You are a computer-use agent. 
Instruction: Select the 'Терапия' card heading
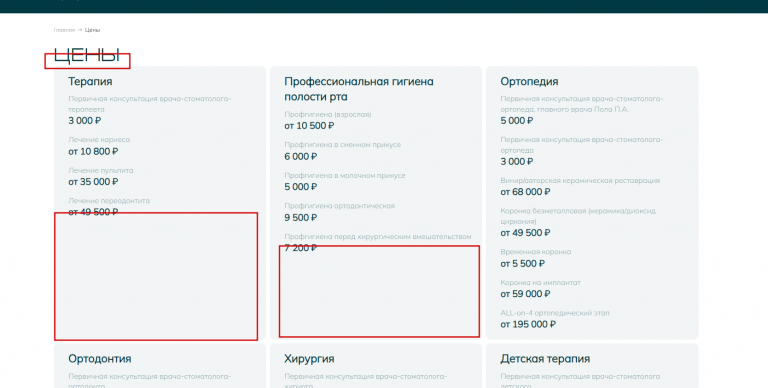tap(90, 81)
